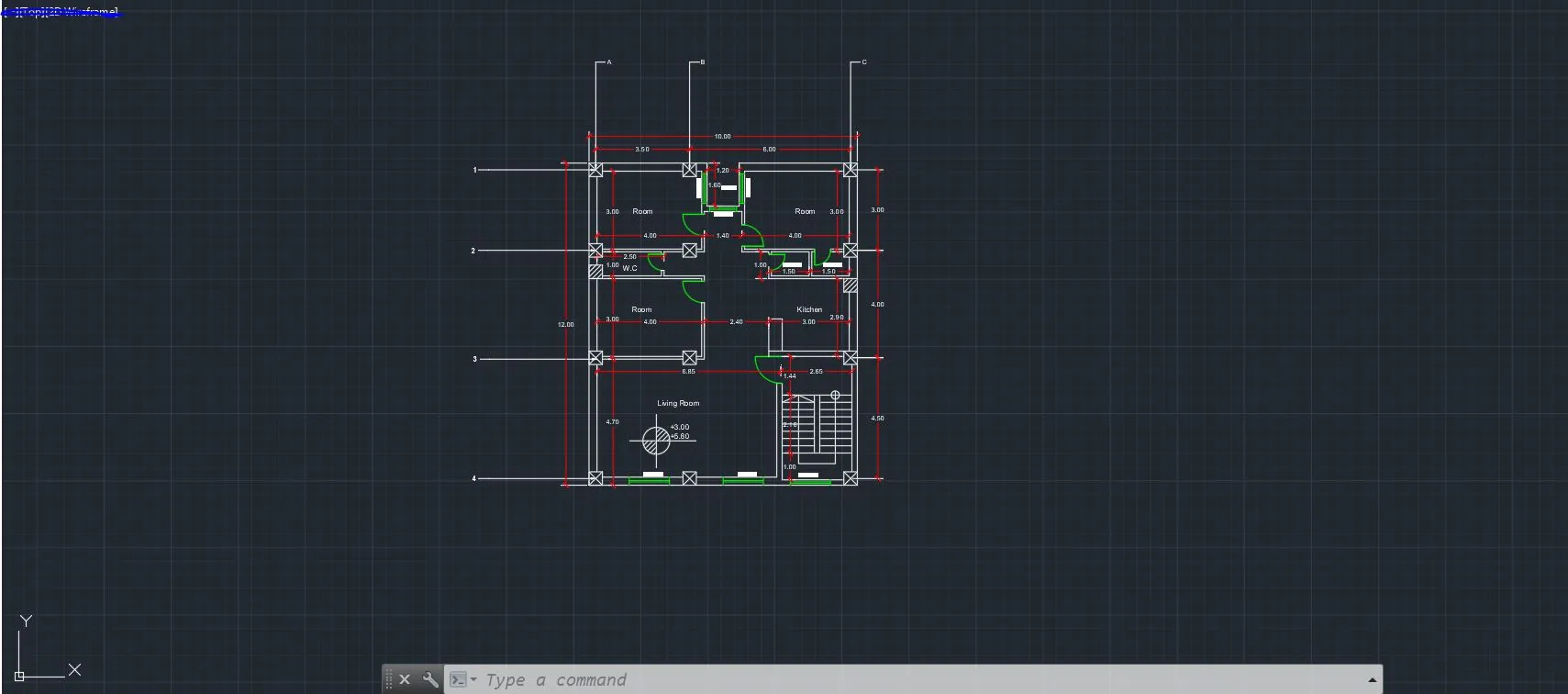This screenshot has width=1568, height=694.
Task: Select the staircase block
Action: tap(817, 430)
